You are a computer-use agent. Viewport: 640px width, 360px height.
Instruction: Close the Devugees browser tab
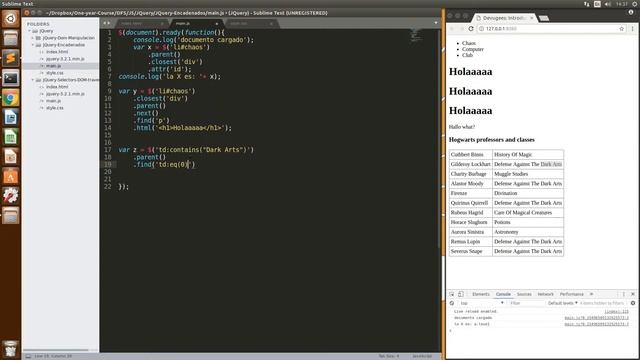pos(531,18)
